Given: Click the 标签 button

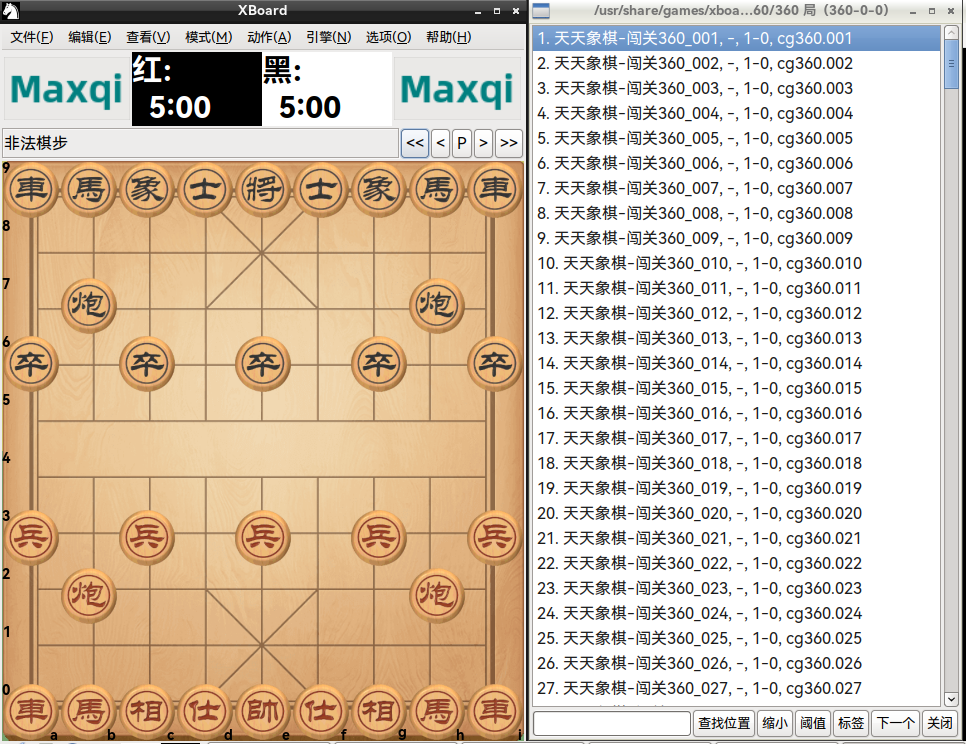Looking at the screenshot, I should click(851, 723).
